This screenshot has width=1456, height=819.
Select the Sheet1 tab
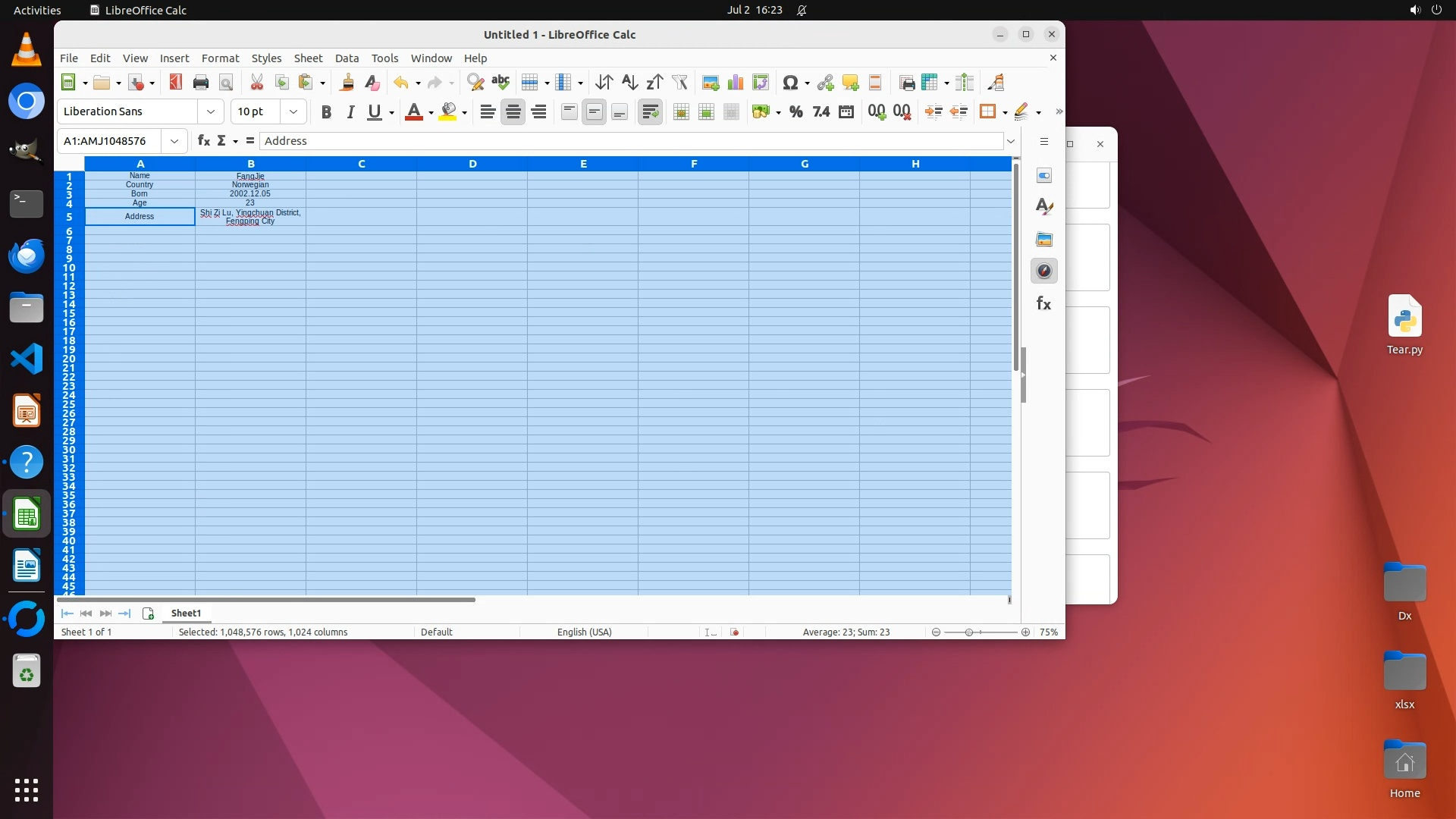pyautogui.click(x=186, y=613)
